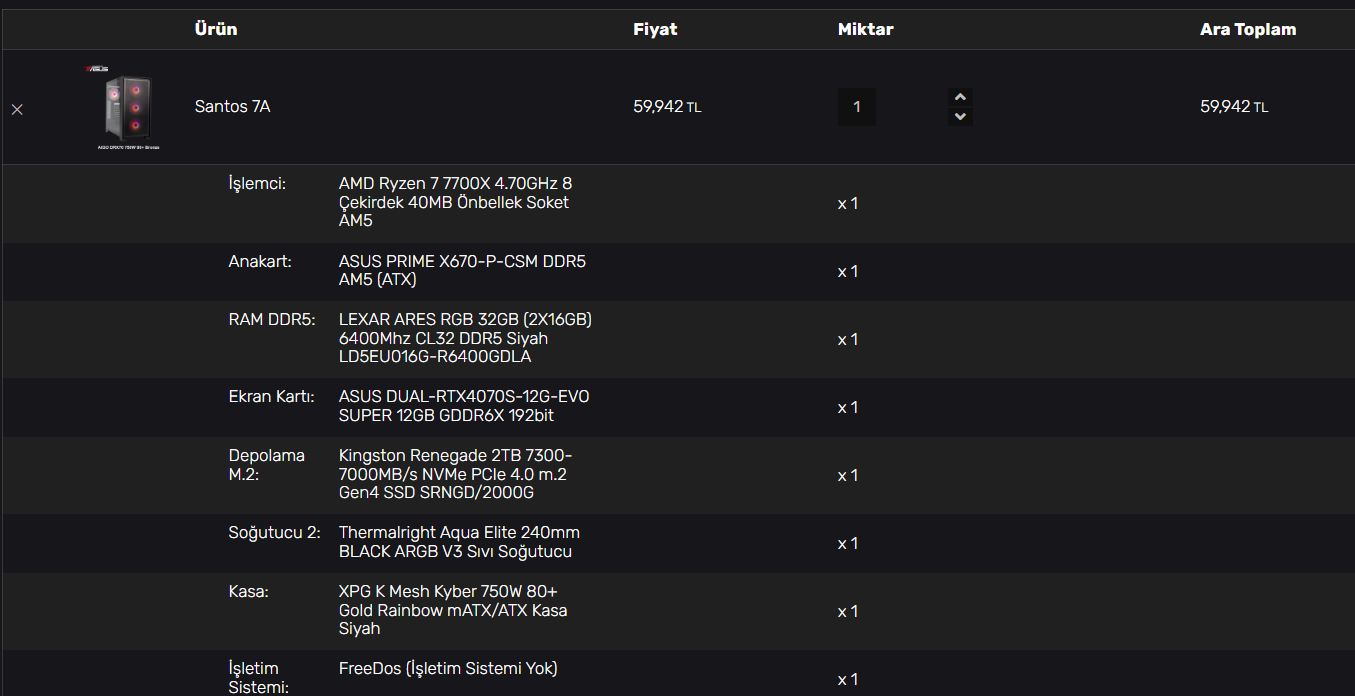This screenshot has width=1355, height=696.
Task: Click the Miktar column header
Action: click(x=865, y=29)
